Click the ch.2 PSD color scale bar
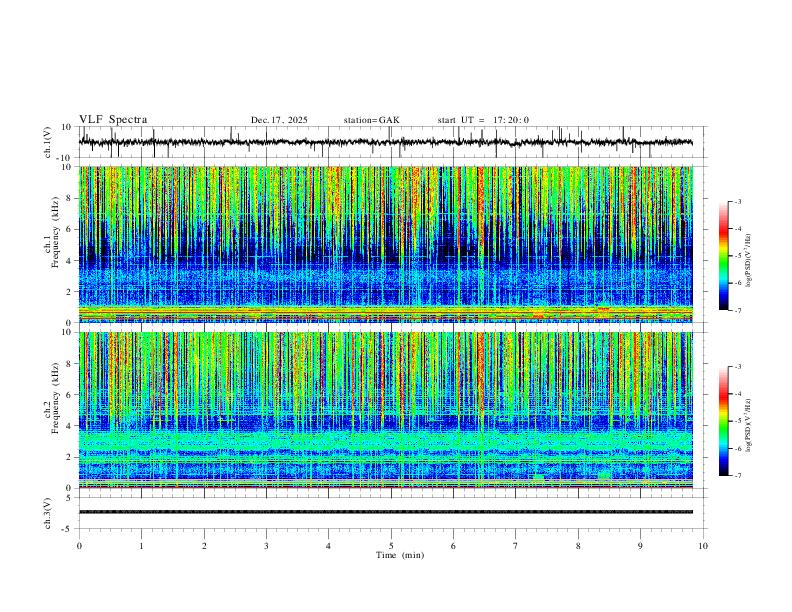The height and width of the screenshot is (612, 792). click(724, 421)
